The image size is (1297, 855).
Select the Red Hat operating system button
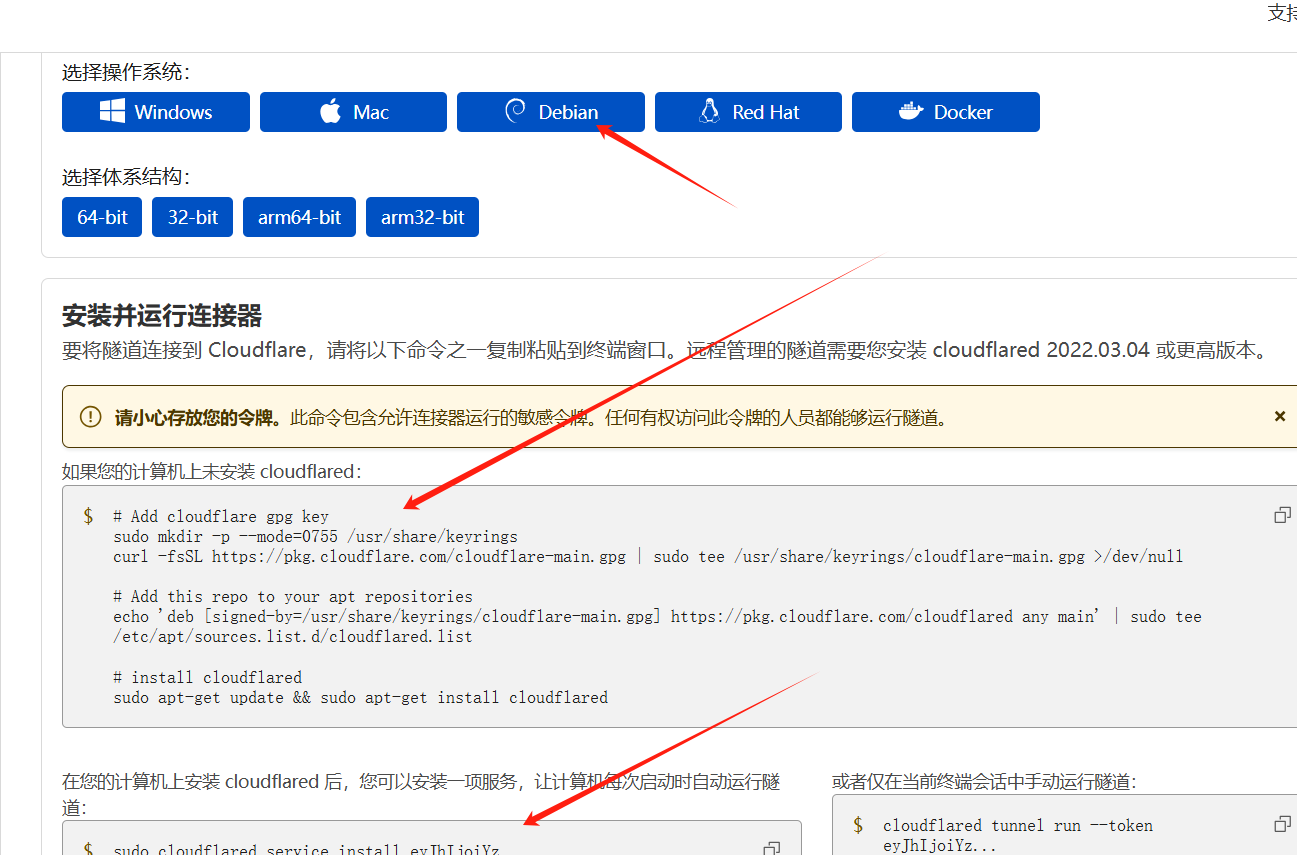pyautogui.click(x=748, y=112)
